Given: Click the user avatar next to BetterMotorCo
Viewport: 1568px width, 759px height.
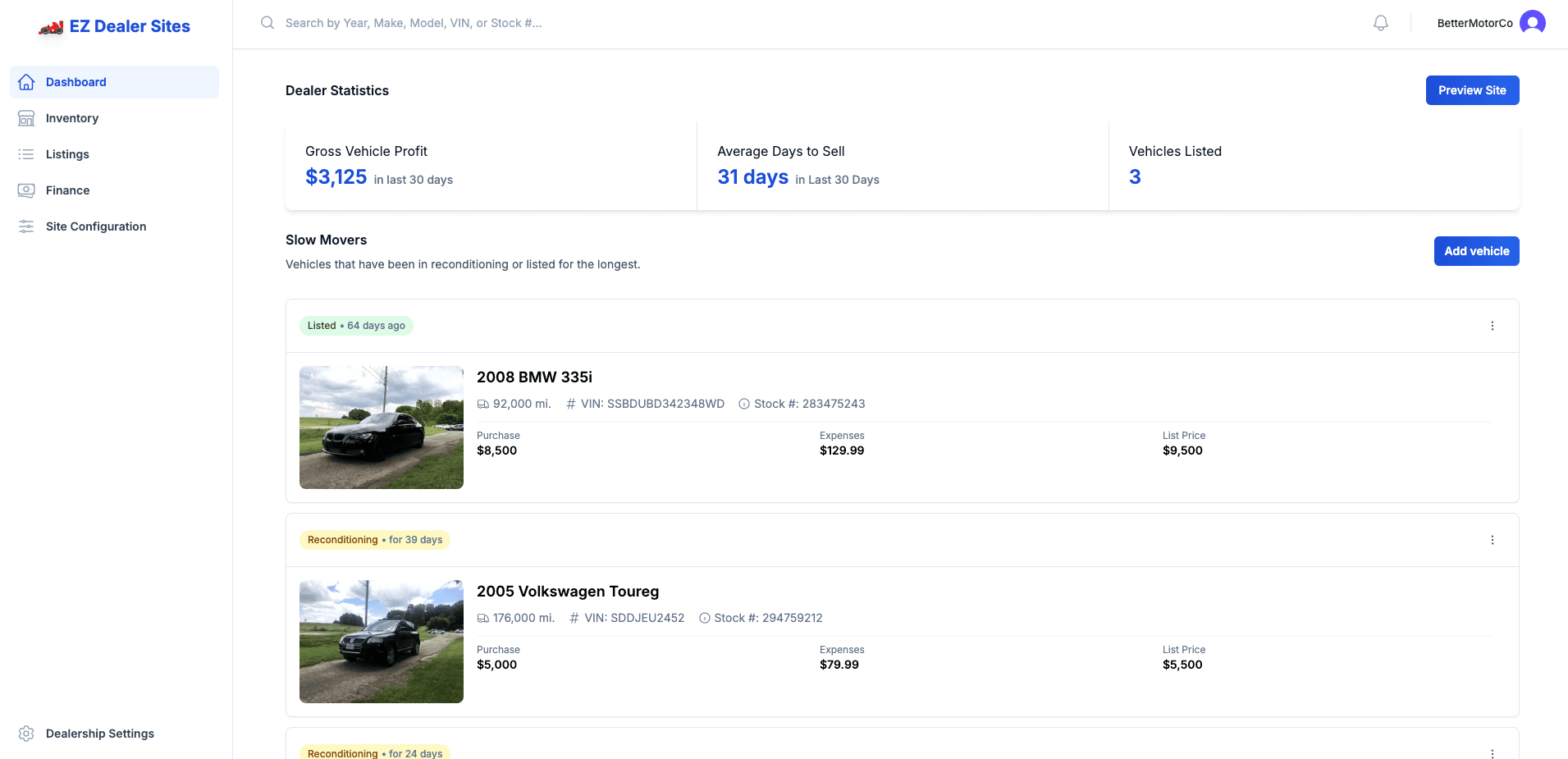Looking at the screenshot, I should pyautogui.click(x=1531, y=22).
